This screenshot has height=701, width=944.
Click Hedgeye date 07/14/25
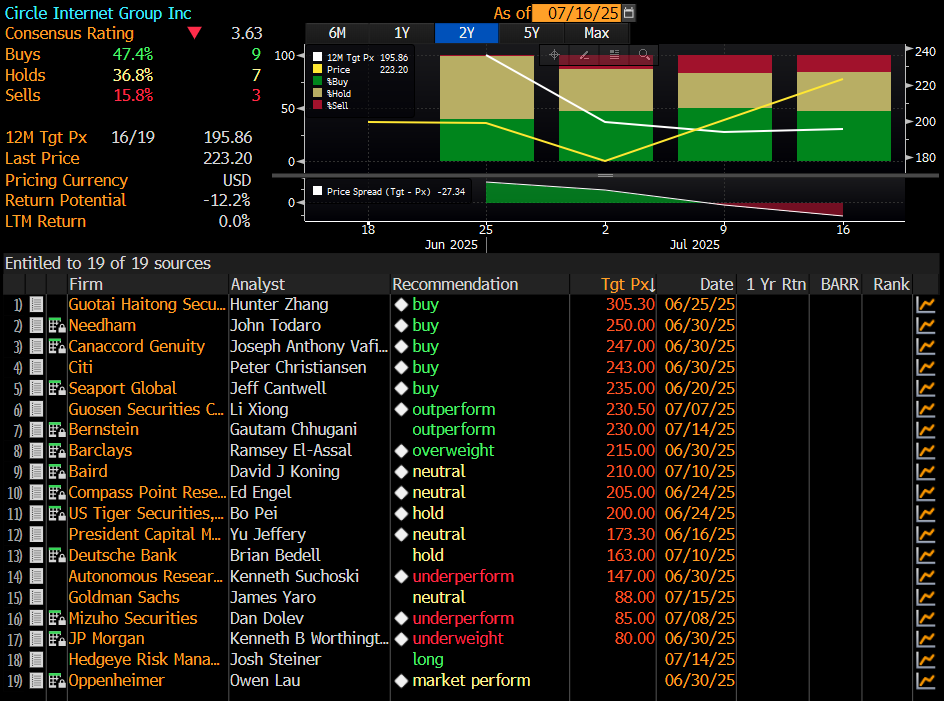click(700, 660)
